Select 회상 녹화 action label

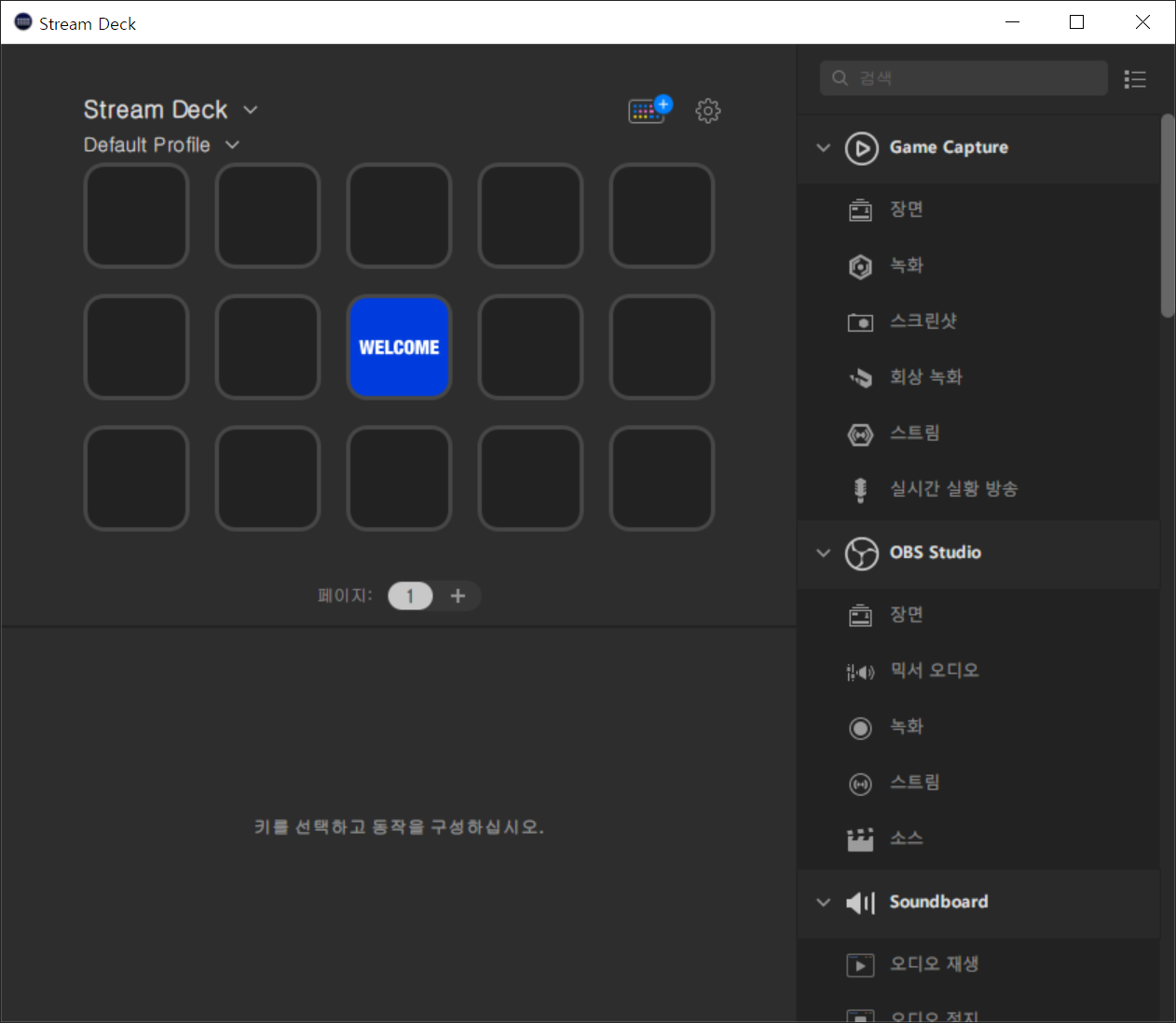tap(926, 377)
